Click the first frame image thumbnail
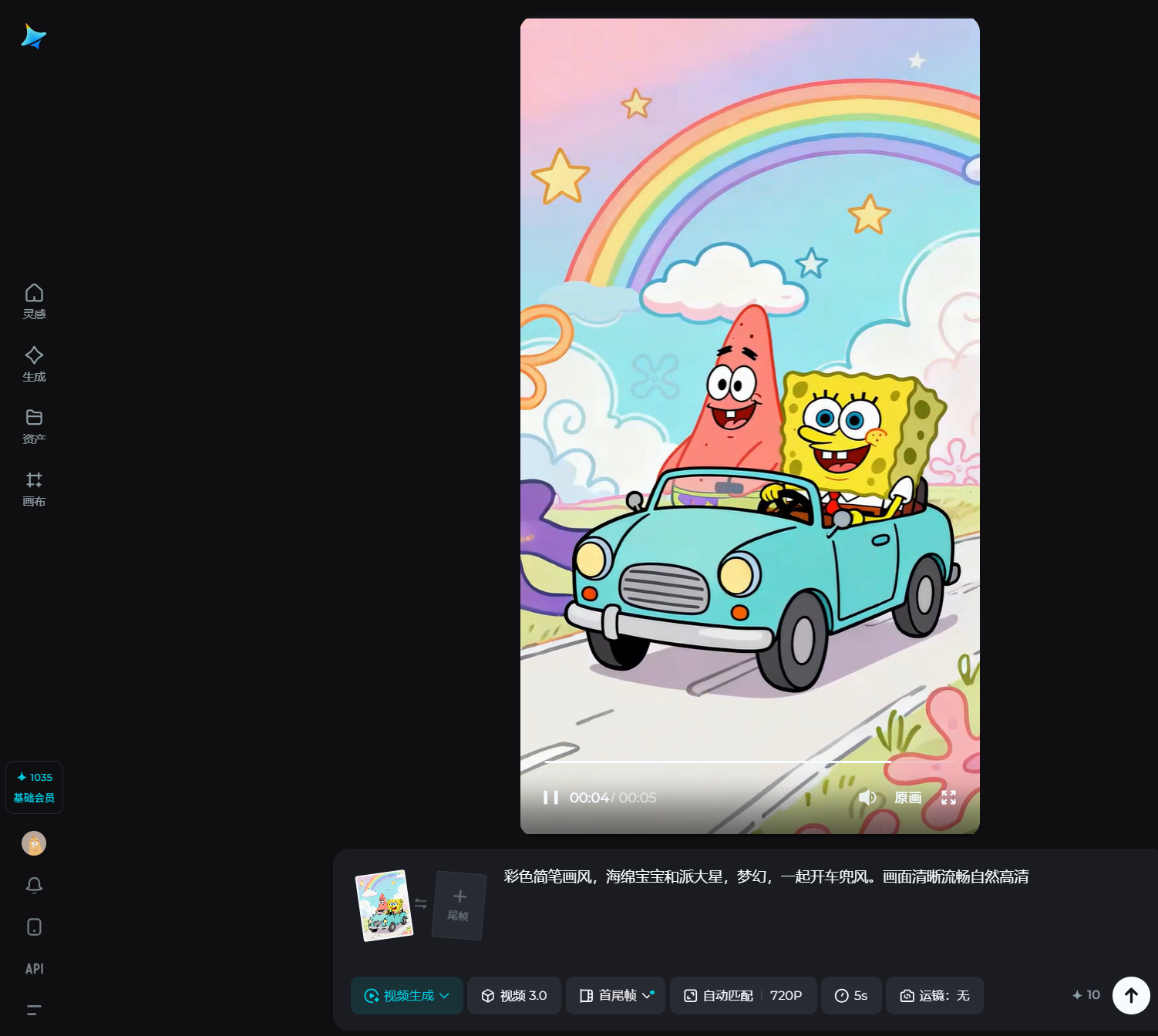The height and width of the screenshot is (1036, 1158). [x=384, y=905]
